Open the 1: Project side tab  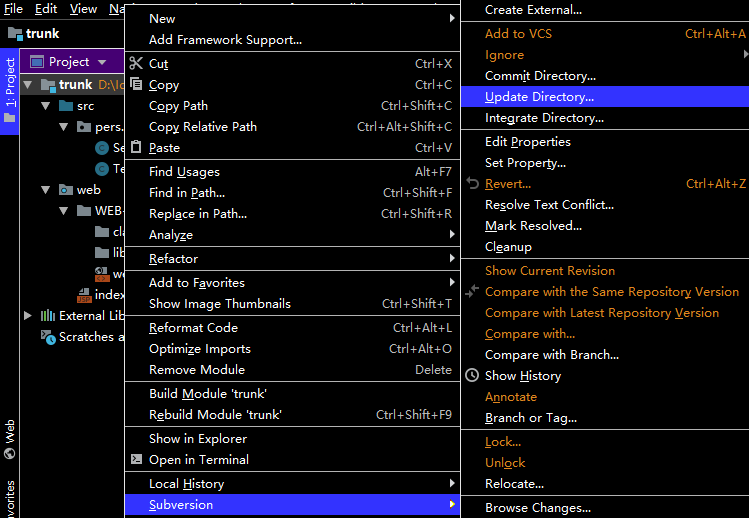tap(10, 91)
